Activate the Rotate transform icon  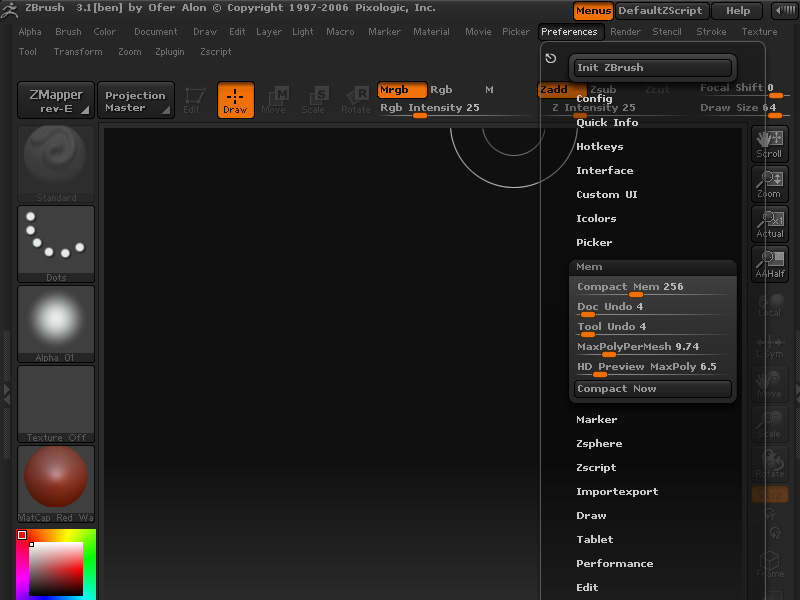pyautogui.click(x=356, y=100)
